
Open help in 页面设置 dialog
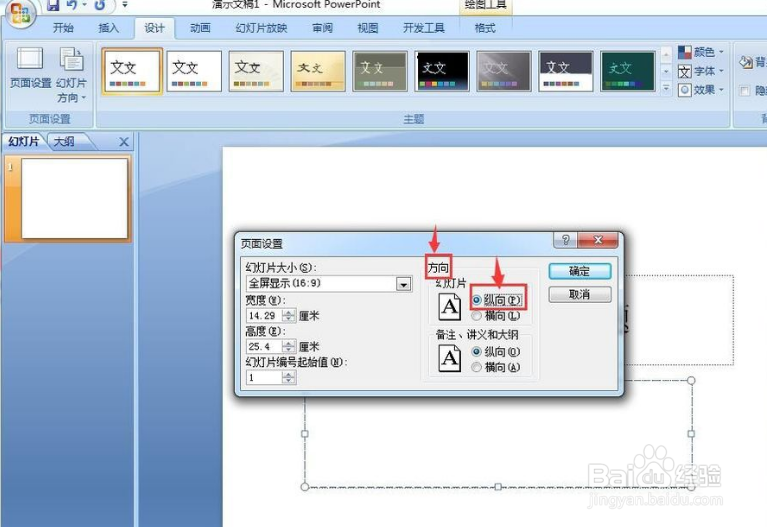click(x=565, y=240)
